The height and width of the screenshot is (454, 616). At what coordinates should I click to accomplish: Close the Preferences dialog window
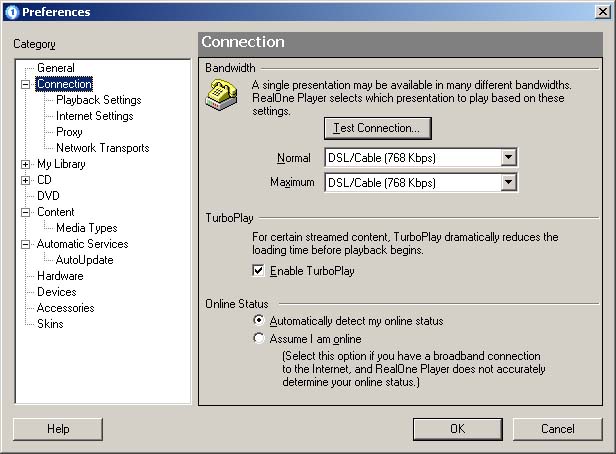click(601, 12)
